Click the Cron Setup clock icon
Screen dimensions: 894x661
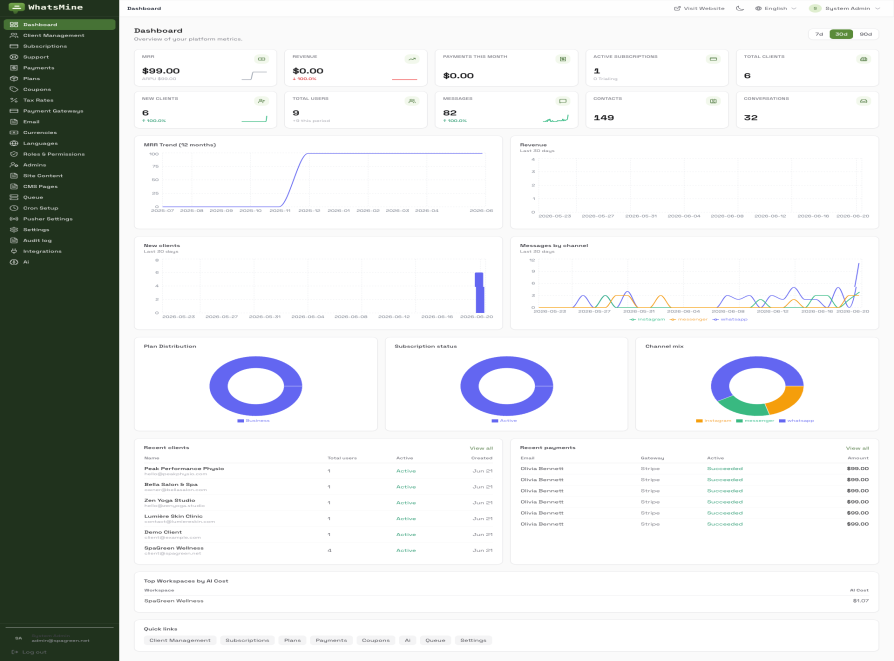click(14, 208)
